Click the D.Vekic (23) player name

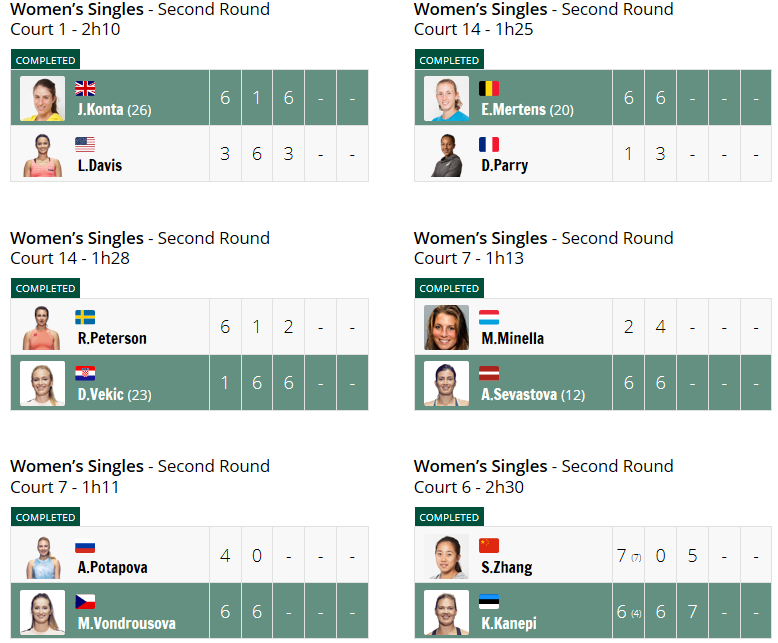pos(114,395)
